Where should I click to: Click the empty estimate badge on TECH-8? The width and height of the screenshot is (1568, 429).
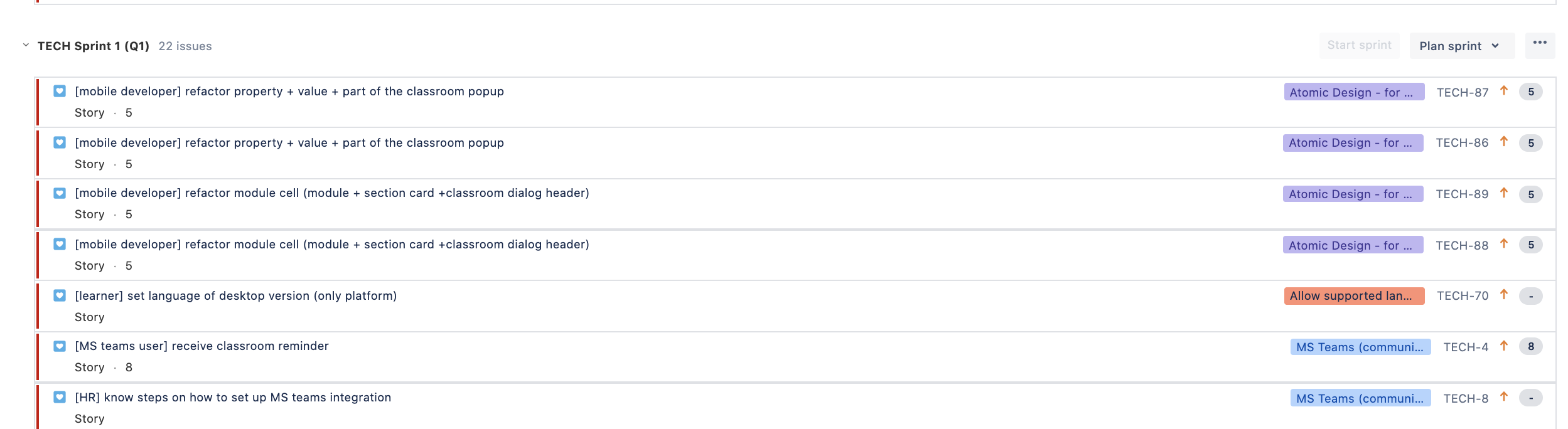click(x=1531, y=398)
